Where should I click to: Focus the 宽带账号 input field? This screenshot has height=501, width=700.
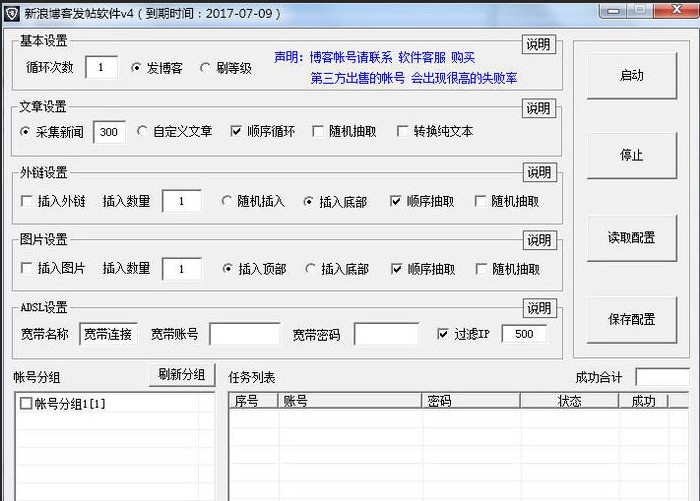(245, 334)
